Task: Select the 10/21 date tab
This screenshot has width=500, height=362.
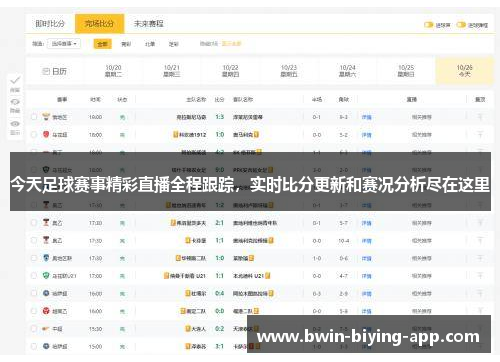Action: tap(172, 71)
